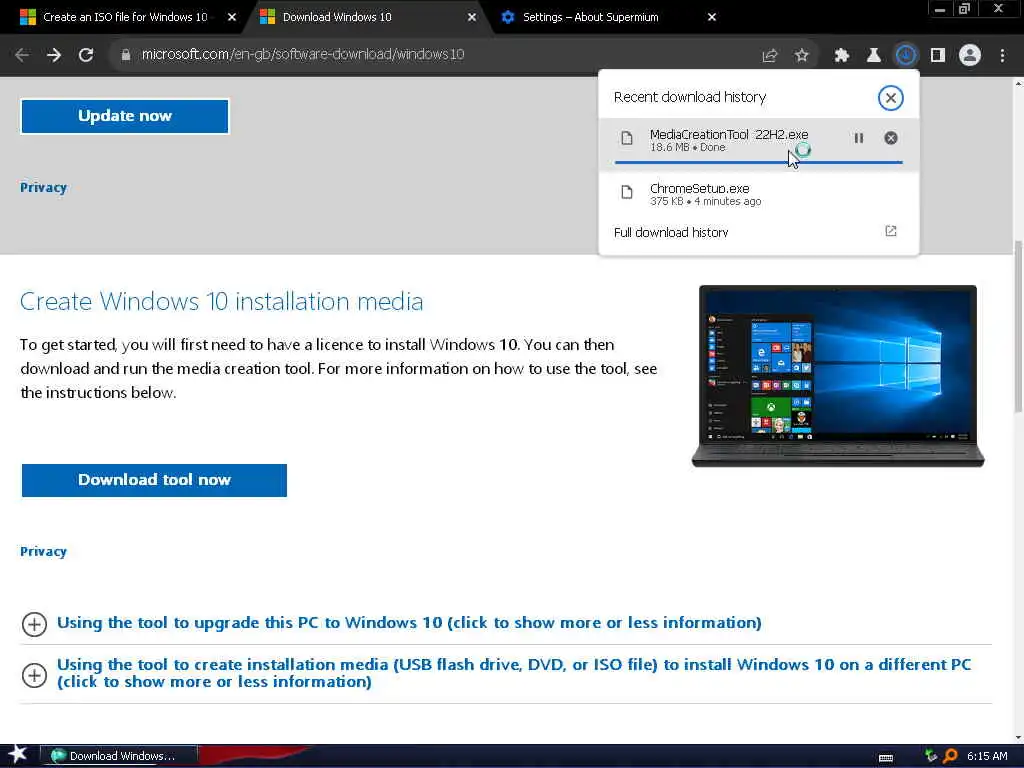Viewport: 1024px width, 768px height.
Task: Expand Using the tool to upgrade this PC
Action: tap(409, 623)
